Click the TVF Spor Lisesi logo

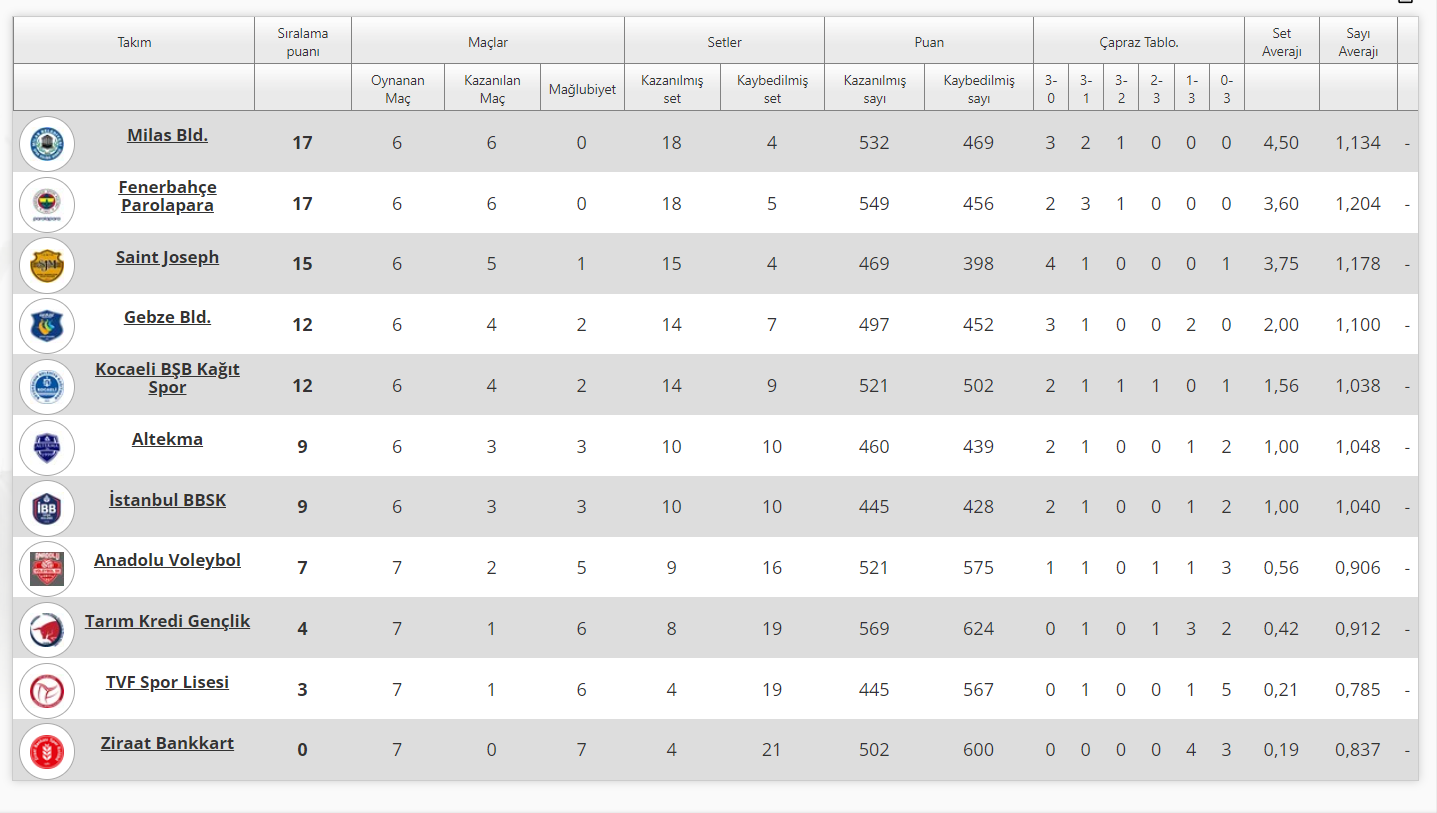pyautogui.click(x=47, y=691)
